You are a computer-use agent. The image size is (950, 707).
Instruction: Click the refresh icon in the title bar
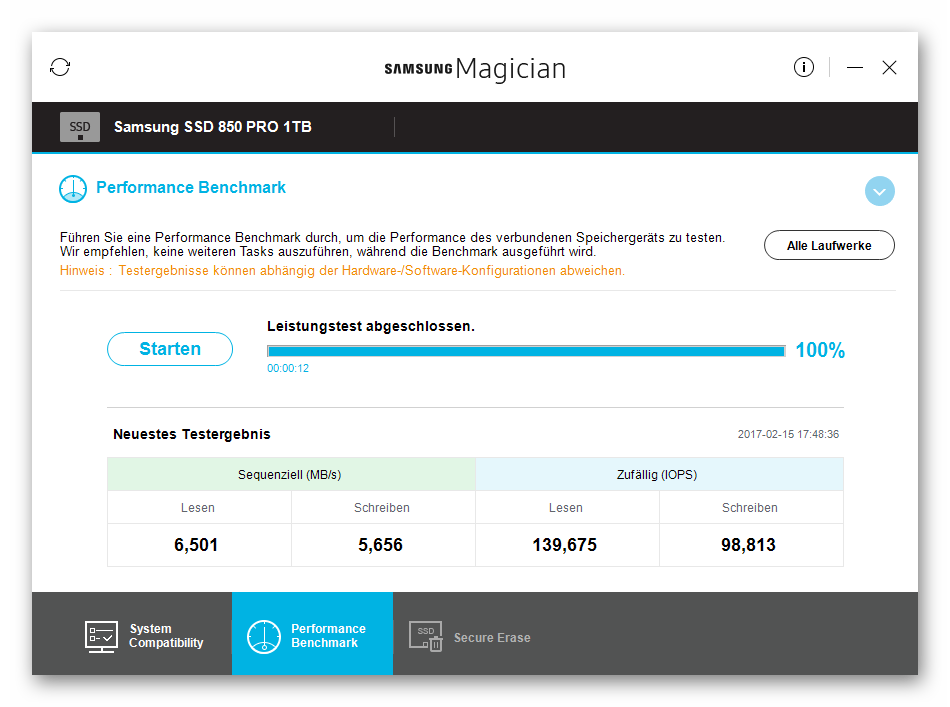pos(60,67)
